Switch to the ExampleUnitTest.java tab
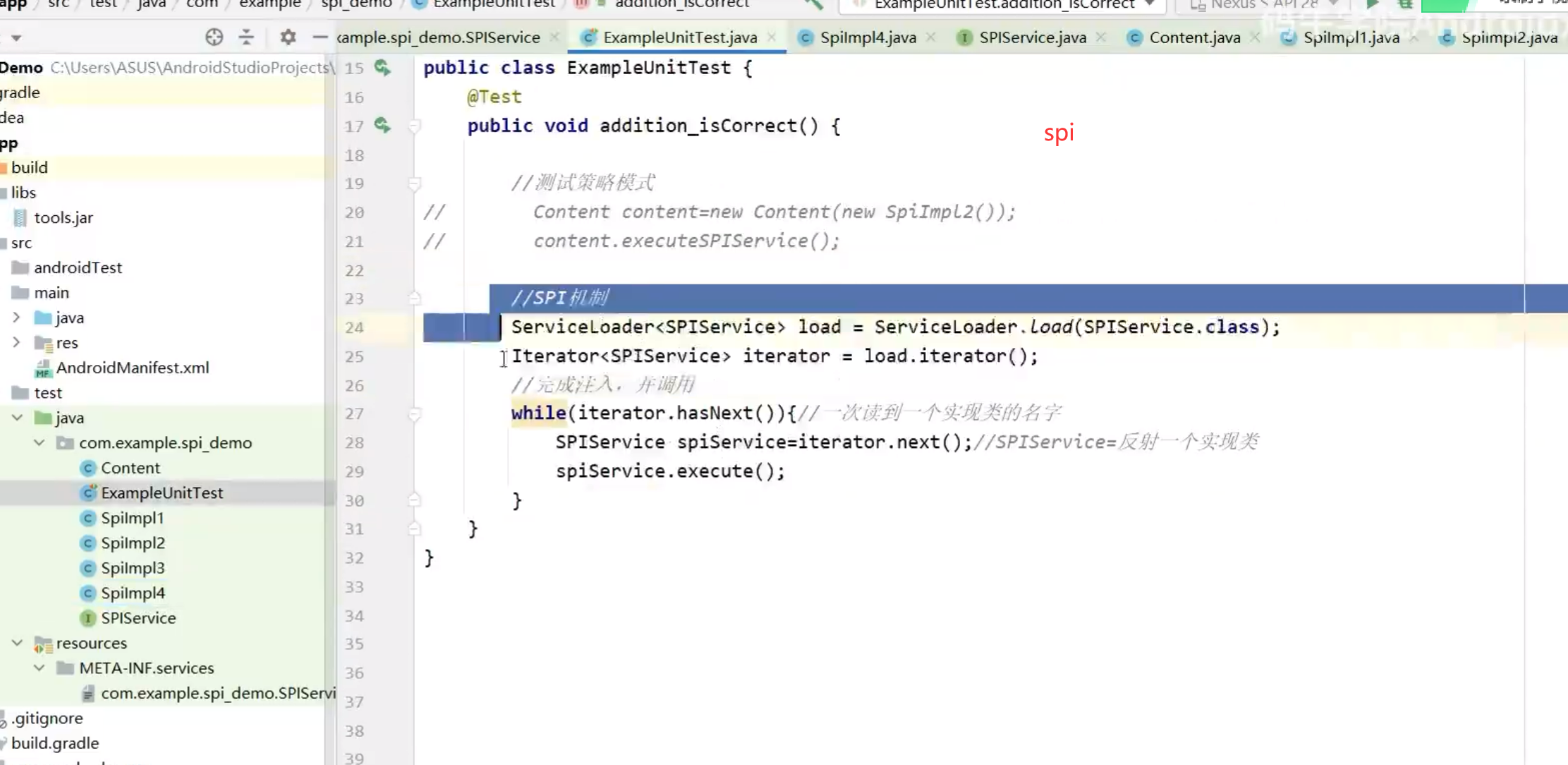1568x765 pixels. click(680, 37)
